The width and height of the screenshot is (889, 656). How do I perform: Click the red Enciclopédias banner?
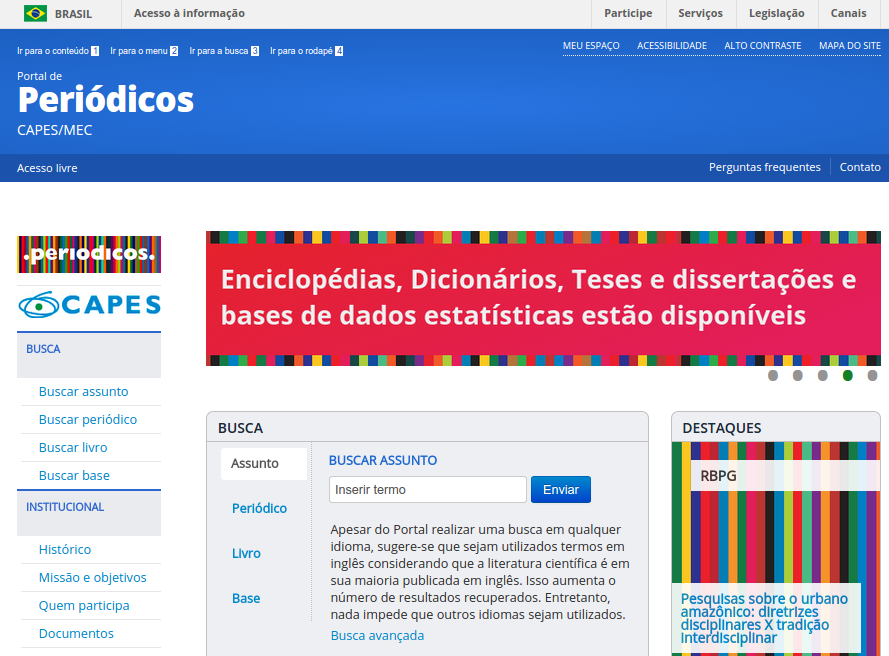(543, 298)
